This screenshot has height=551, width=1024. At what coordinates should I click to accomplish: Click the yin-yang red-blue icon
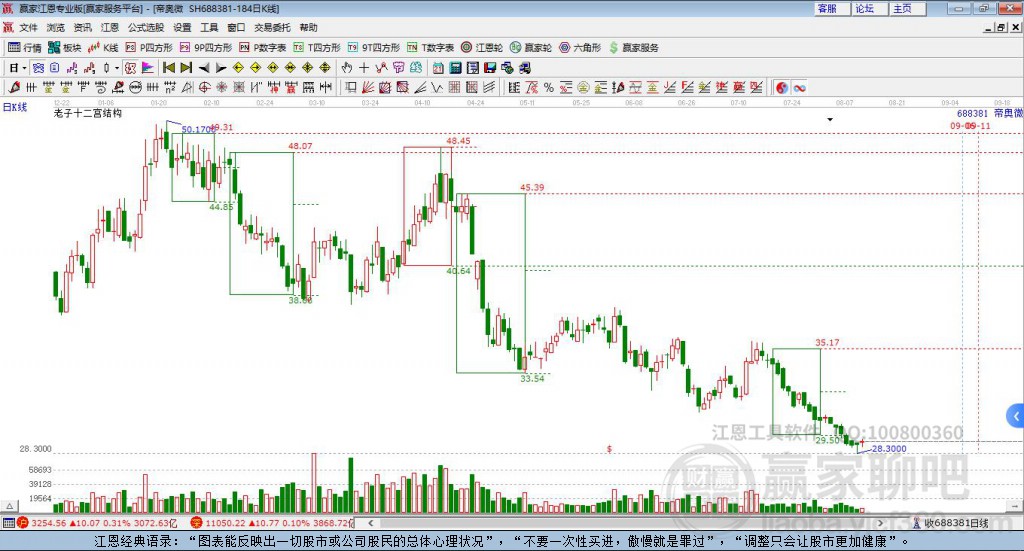point(782,87)
